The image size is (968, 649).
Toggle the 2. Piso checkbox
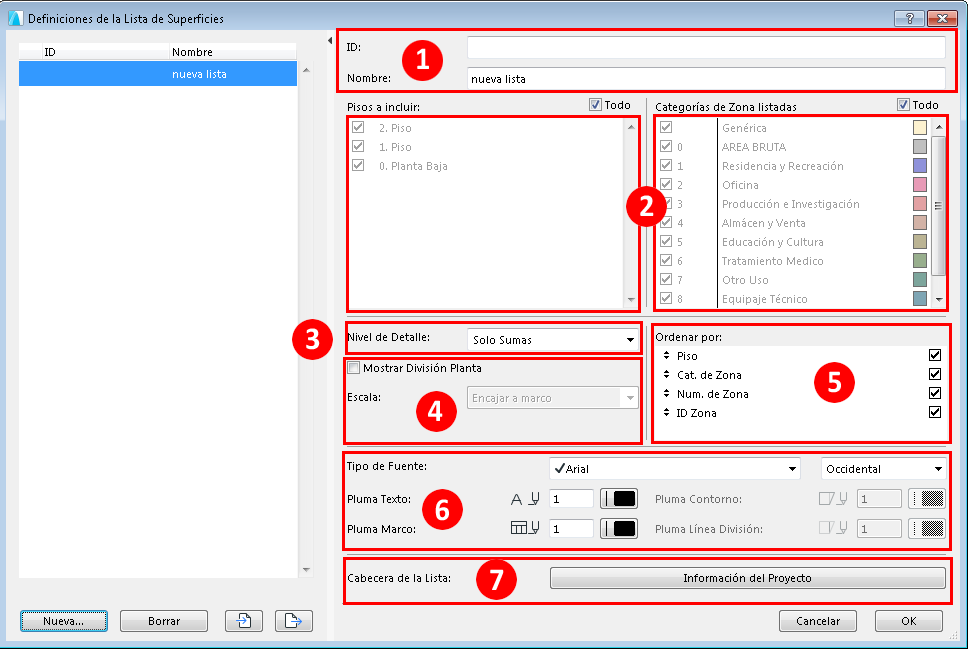[358, 127]
